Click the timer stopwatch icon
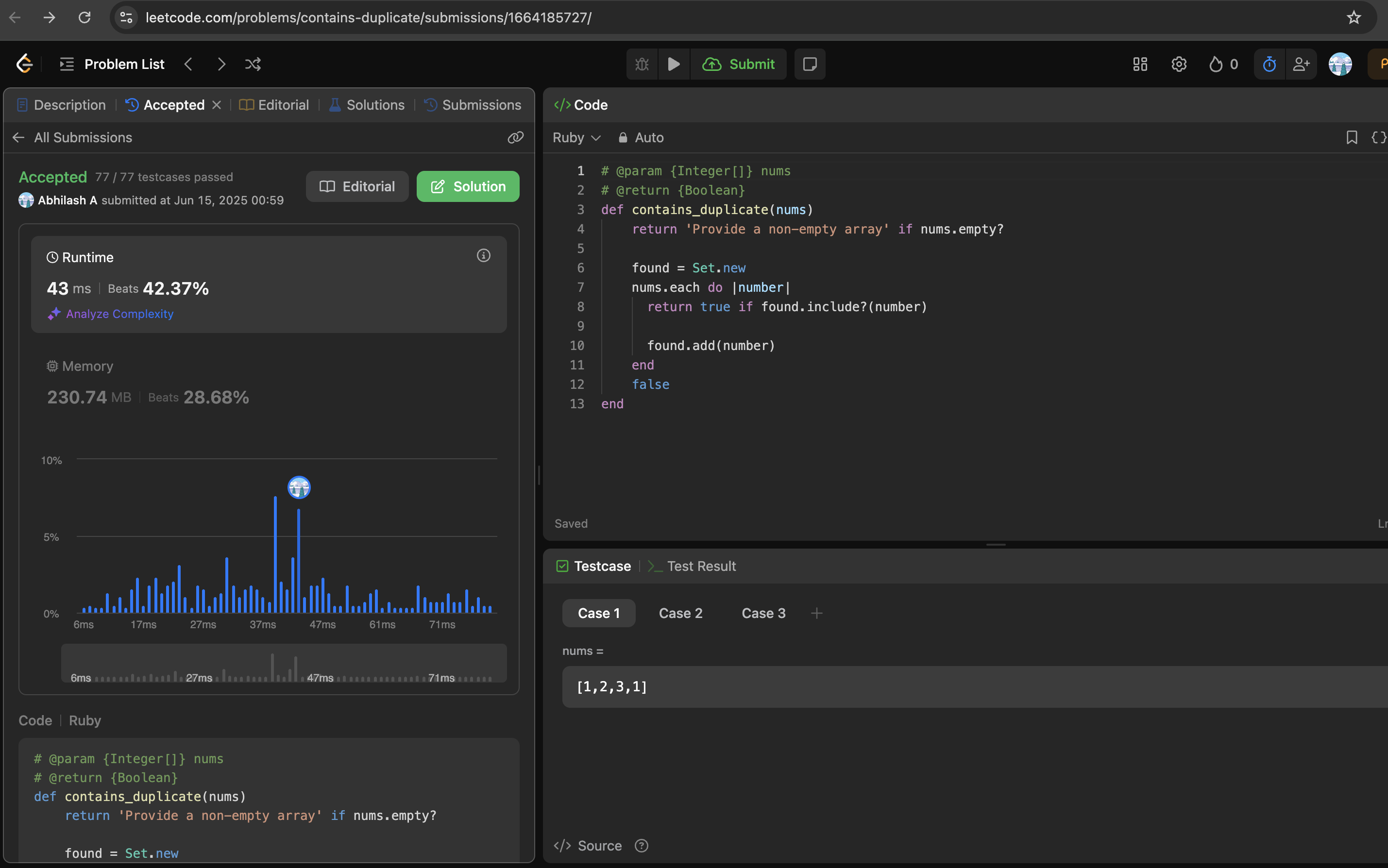Screen dimensions: 1388x868 [x=1269, y=64]
